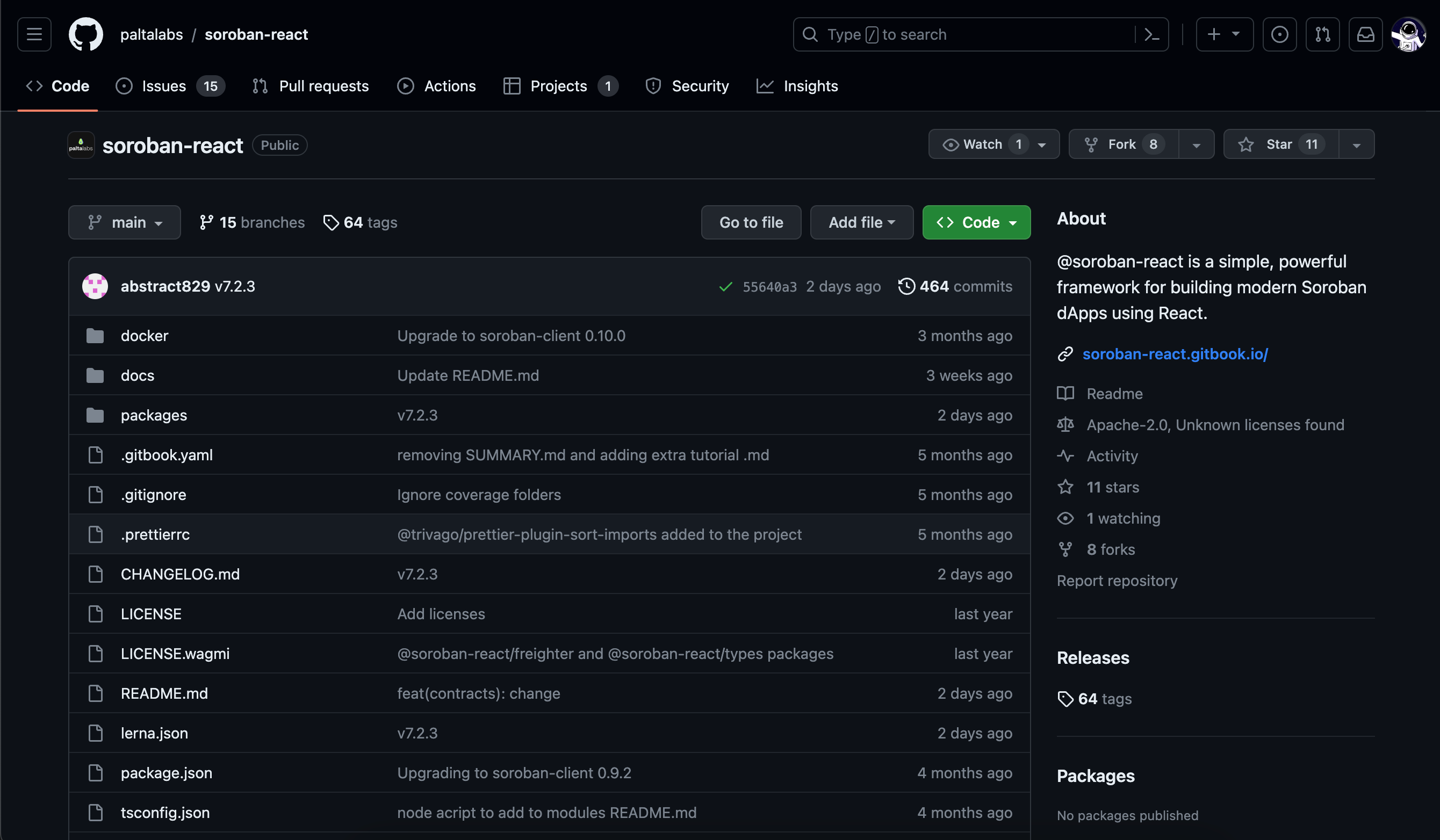Click the lerna.json file icon
Viewport: 1440px width, 840px height.
(x=96, y=733)
